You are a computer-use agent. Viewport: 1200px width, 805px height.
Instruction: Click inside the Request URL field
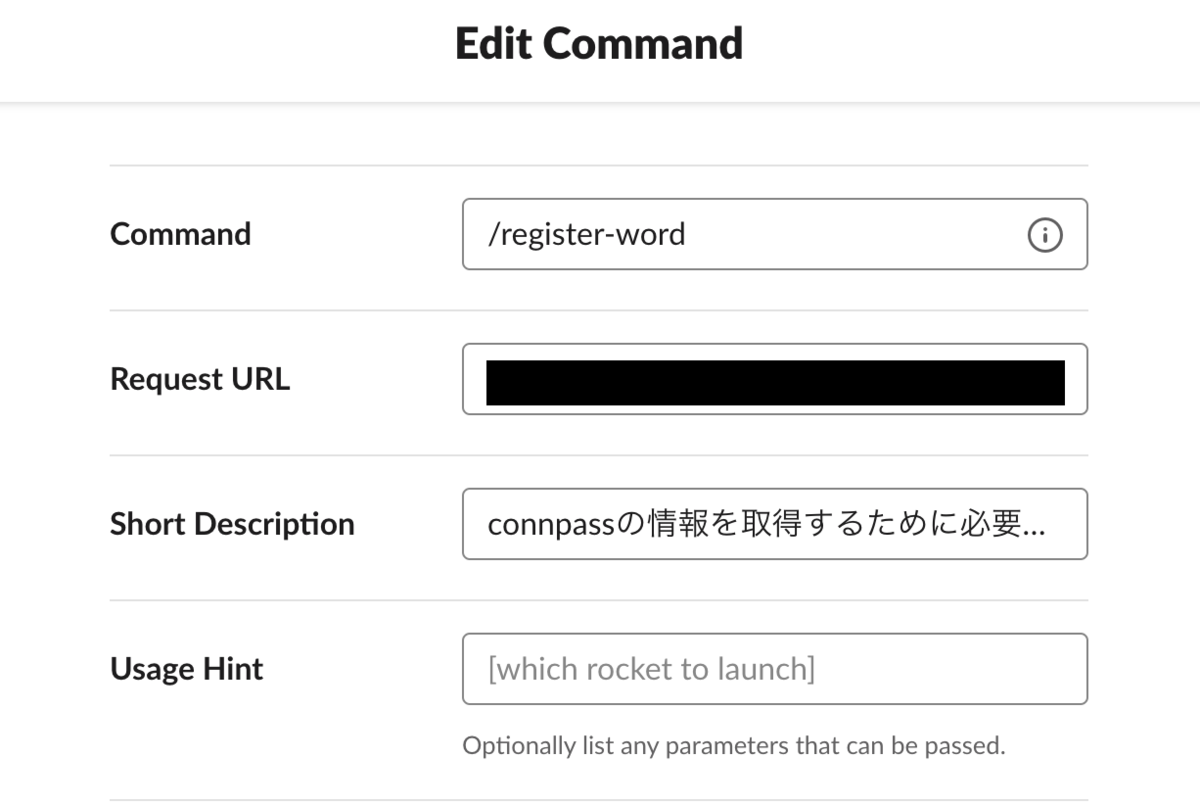(x=775, y=379)
